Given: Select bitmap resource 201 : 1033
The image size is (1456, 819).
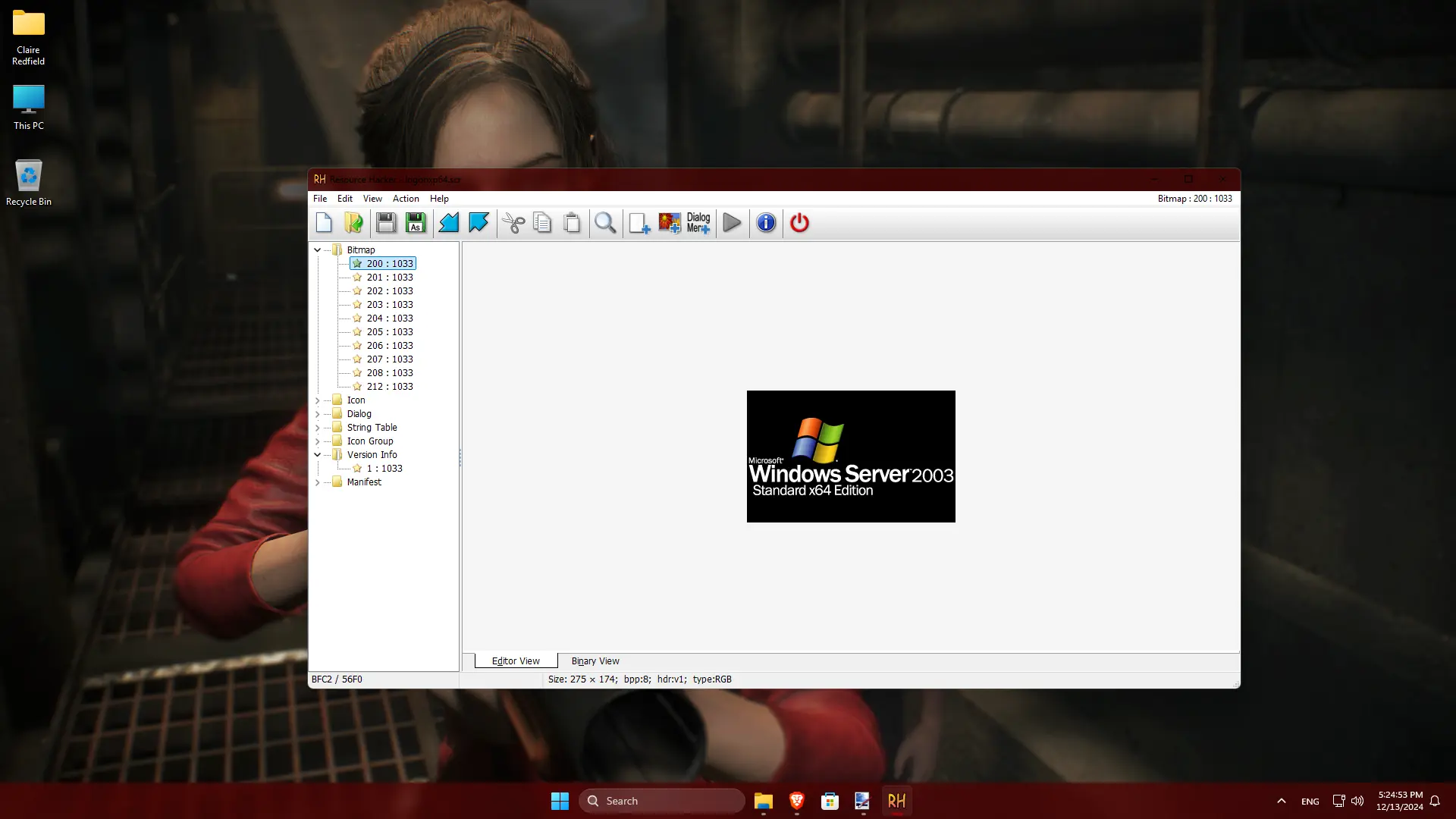Looking at the screenshot, I should coord(383,278).
